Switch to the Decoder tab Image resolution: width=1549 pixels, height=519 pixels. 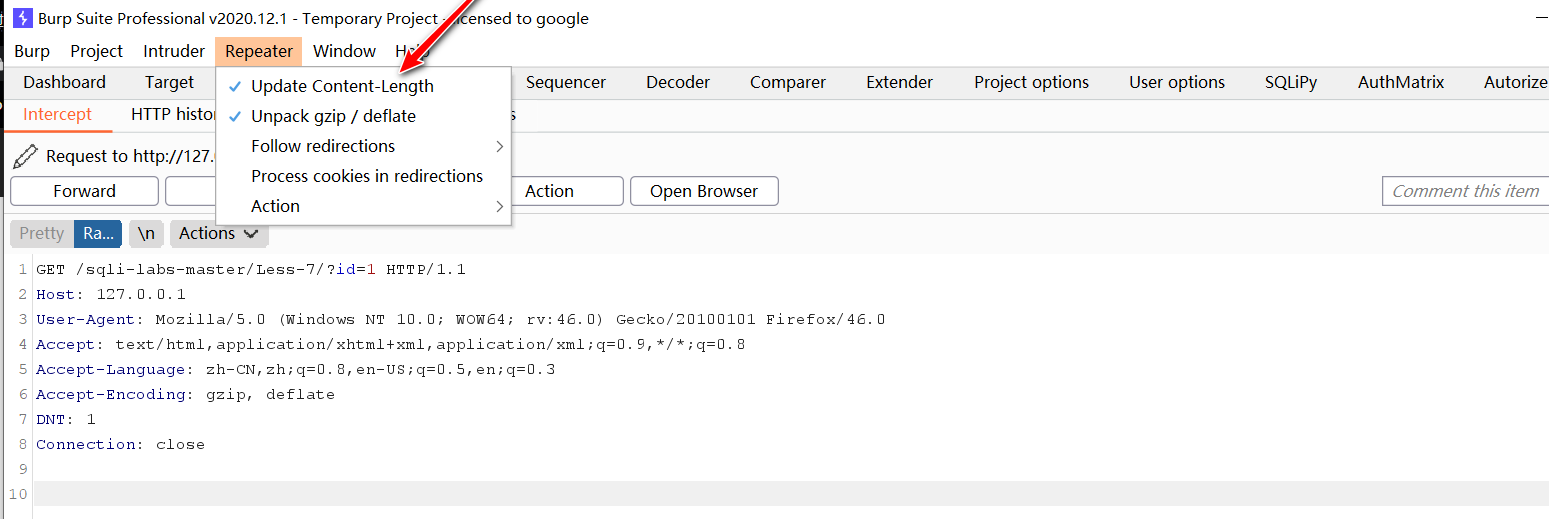coord(678,83)
